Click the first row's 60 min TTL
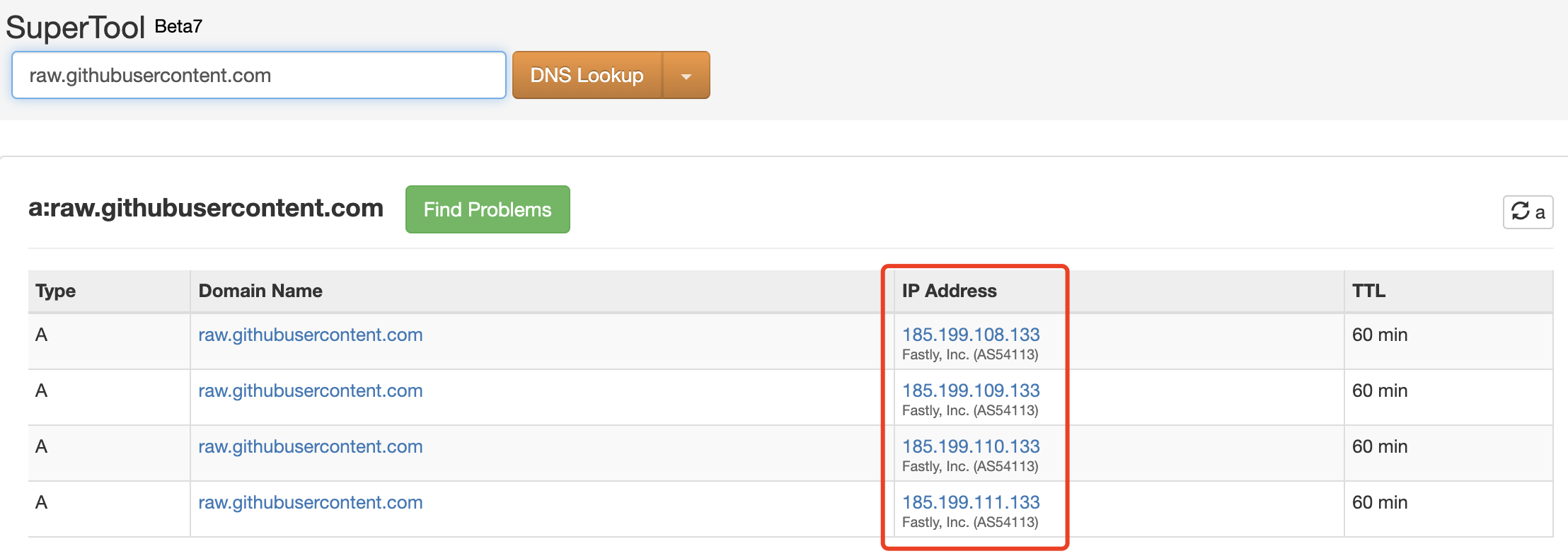 pyautogui.click(x=1379, y=335)
